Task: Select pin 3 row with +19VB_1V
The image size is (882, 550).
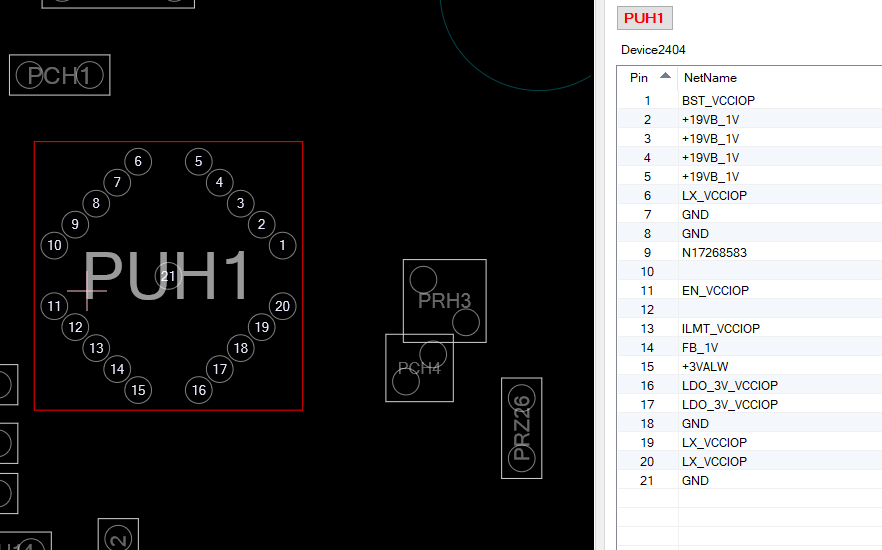Action: click(x=750, y=138)
